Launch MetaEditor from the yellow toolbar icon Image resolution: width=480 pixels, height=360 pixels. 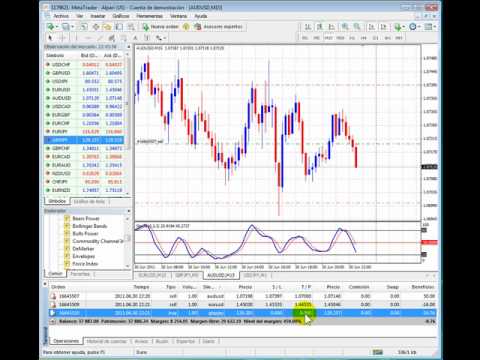click(186, 27)
